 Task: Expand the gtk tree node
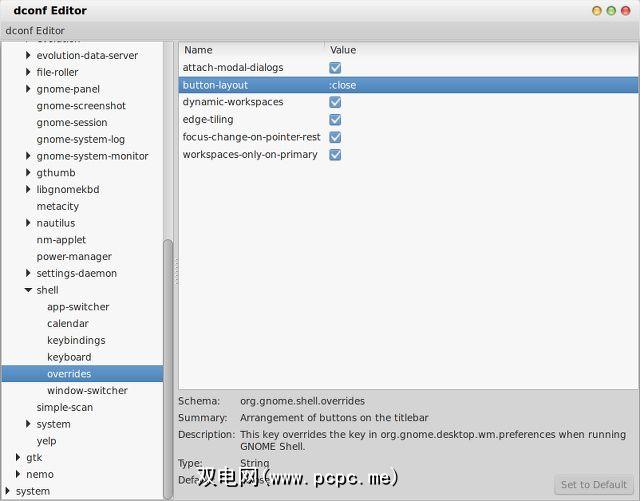(x=18, y=457)
